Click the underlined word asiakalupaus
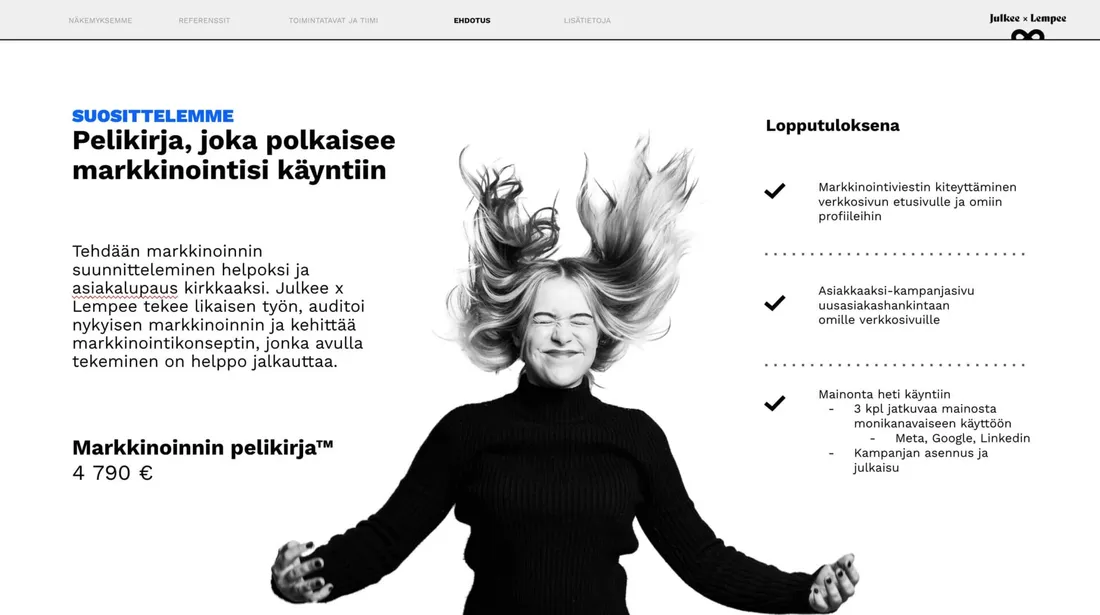 [x=125, y=288]
